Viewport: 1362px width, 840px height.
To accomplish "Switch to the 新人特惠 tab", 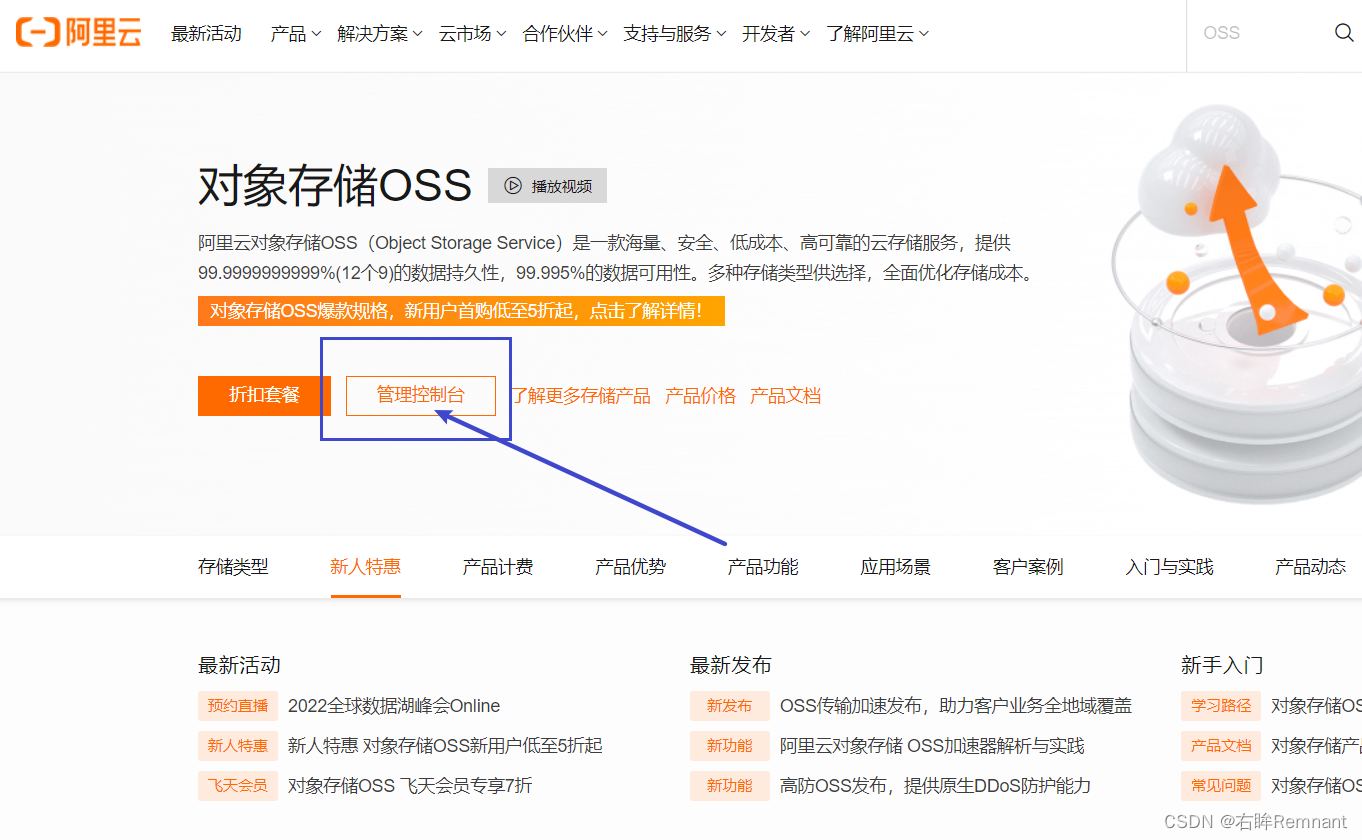I will 365,567.
